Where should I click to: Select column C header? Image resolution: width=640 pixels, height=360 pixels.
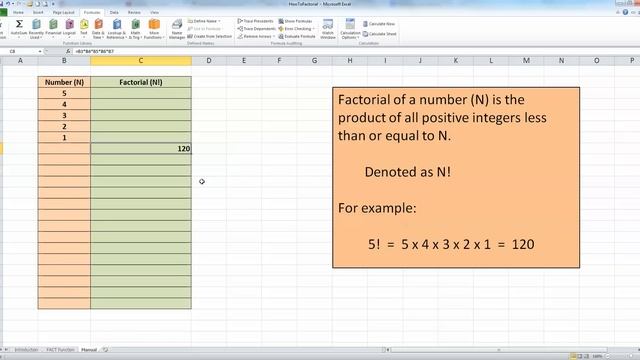(141, 61)
